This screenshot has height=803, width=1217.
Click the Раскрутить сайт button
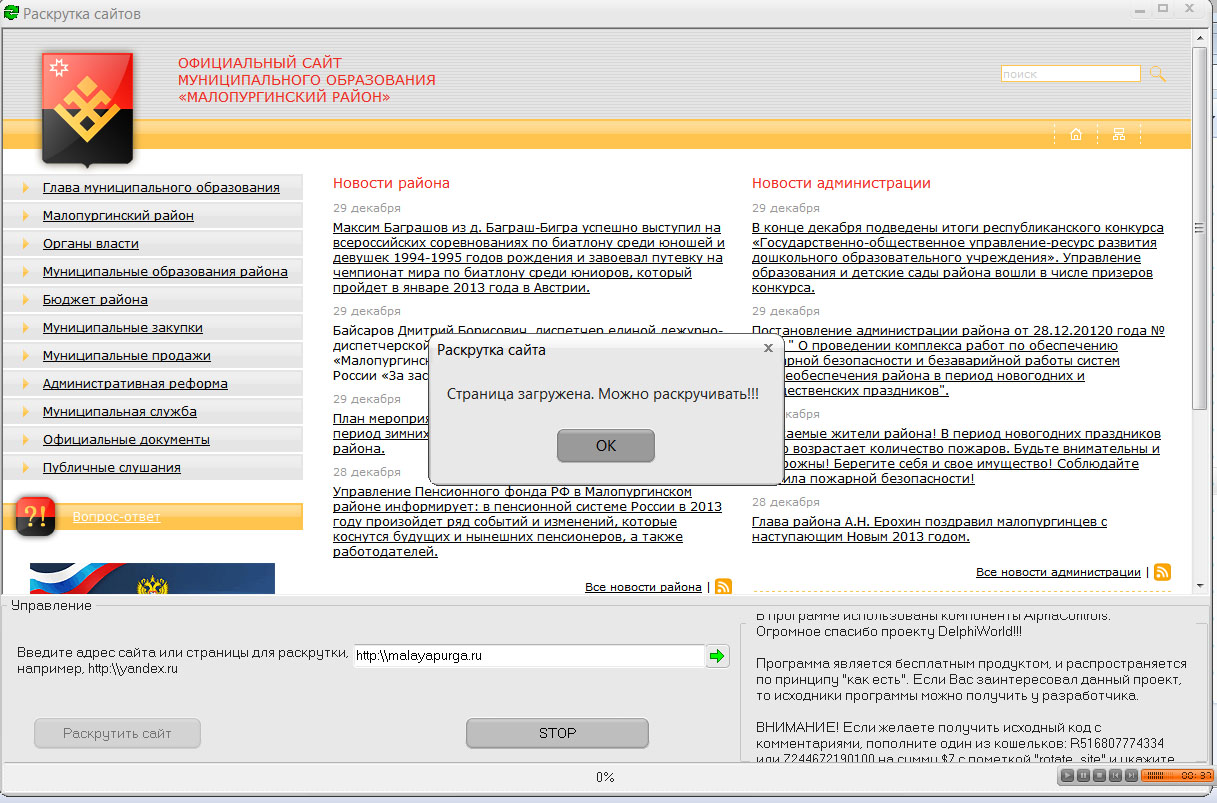[117, 733]
